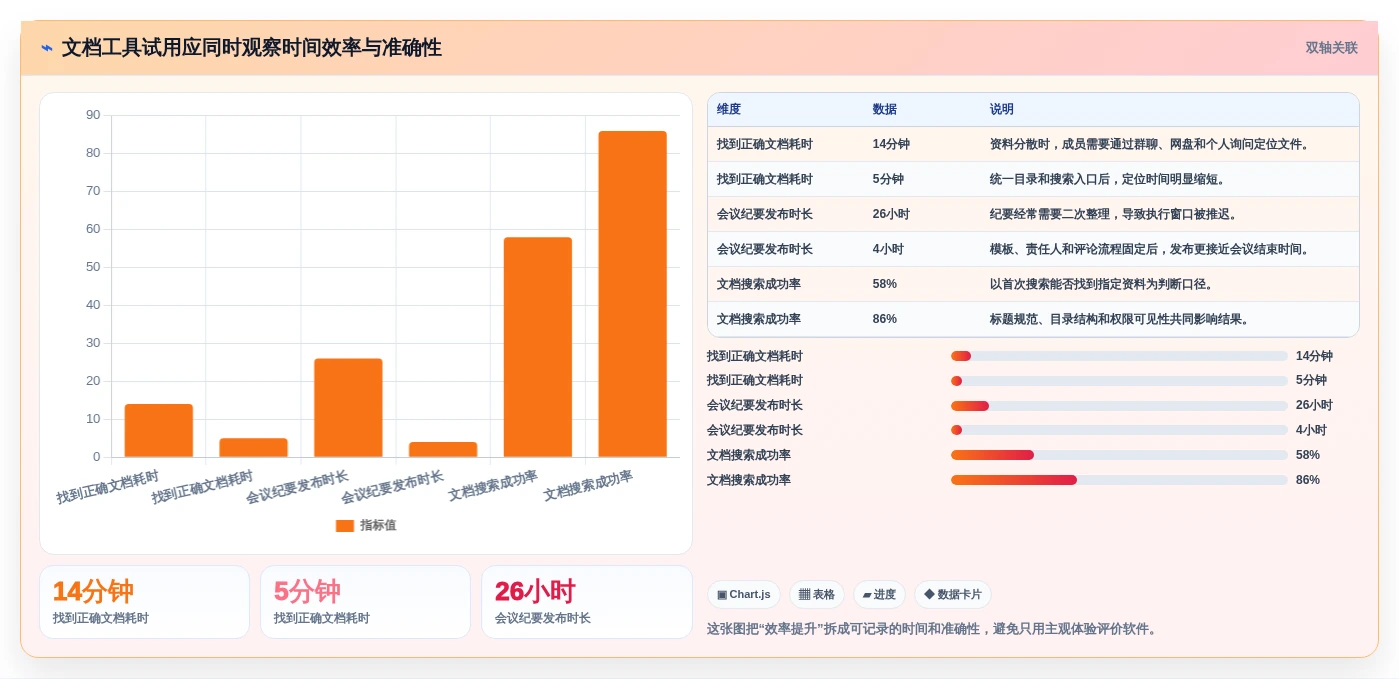Open the 5分钟 data card
This screenshot has width=1399, height=679.
pyautogui.click(x=366, y=602)
